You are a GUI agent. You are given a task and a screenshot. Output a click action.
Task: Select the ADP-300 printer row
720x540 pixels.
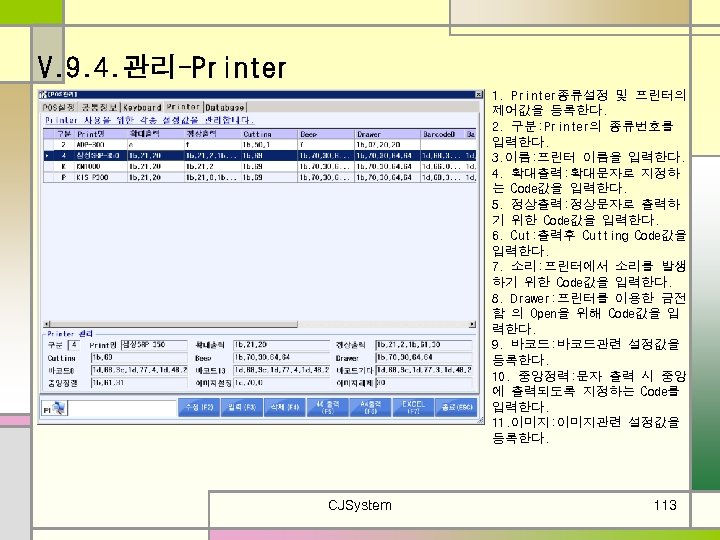click(x=259, y=145)
